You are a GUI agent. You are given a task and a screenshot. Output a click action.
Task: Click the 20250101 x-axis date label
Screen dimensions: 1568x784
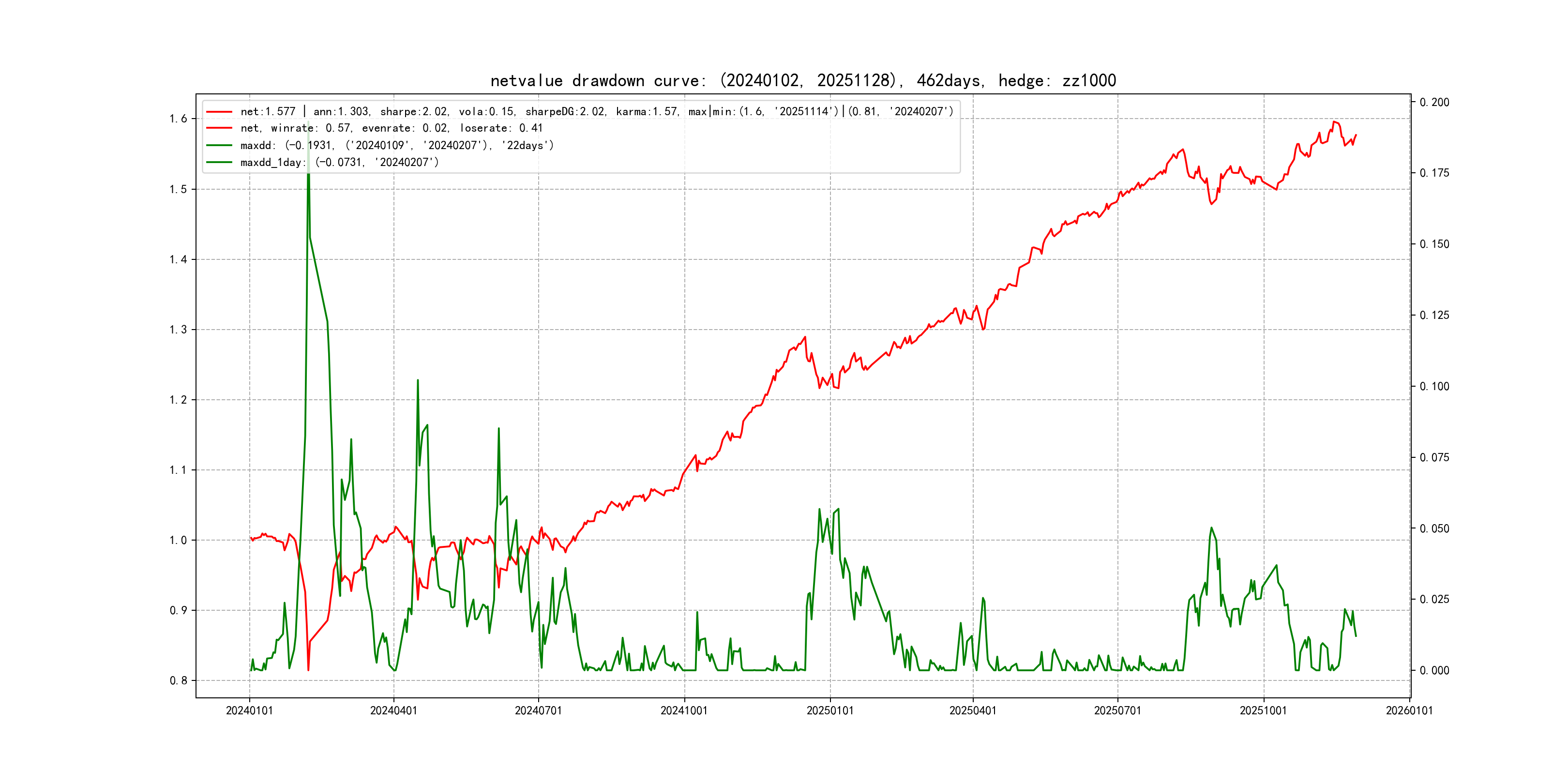pos(829,710)
